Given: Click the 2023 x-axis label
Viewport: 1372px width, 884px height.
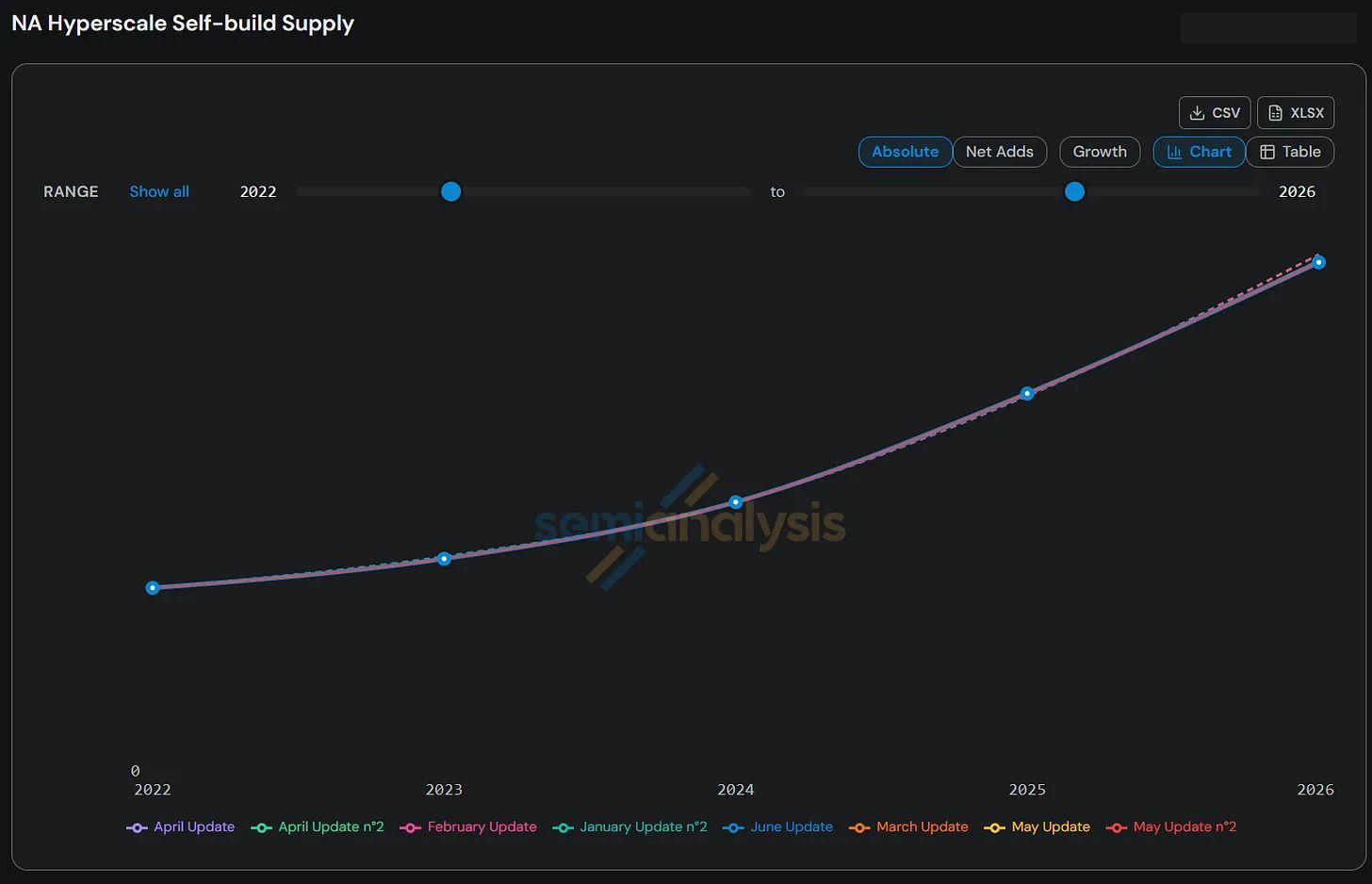Looking at the screenshot, I should click(x=444, y=790).
